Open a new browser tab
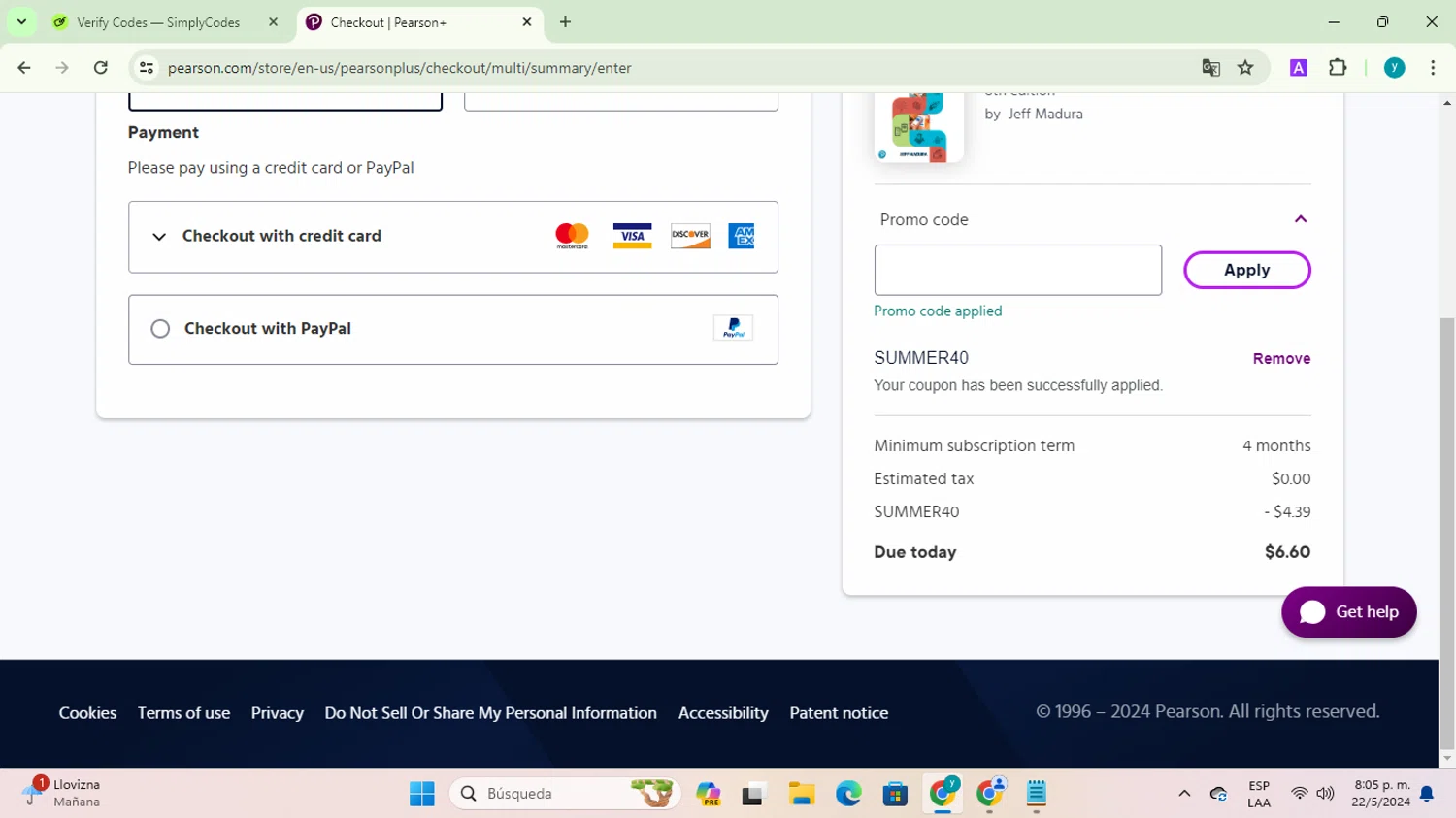 point(565,22)
